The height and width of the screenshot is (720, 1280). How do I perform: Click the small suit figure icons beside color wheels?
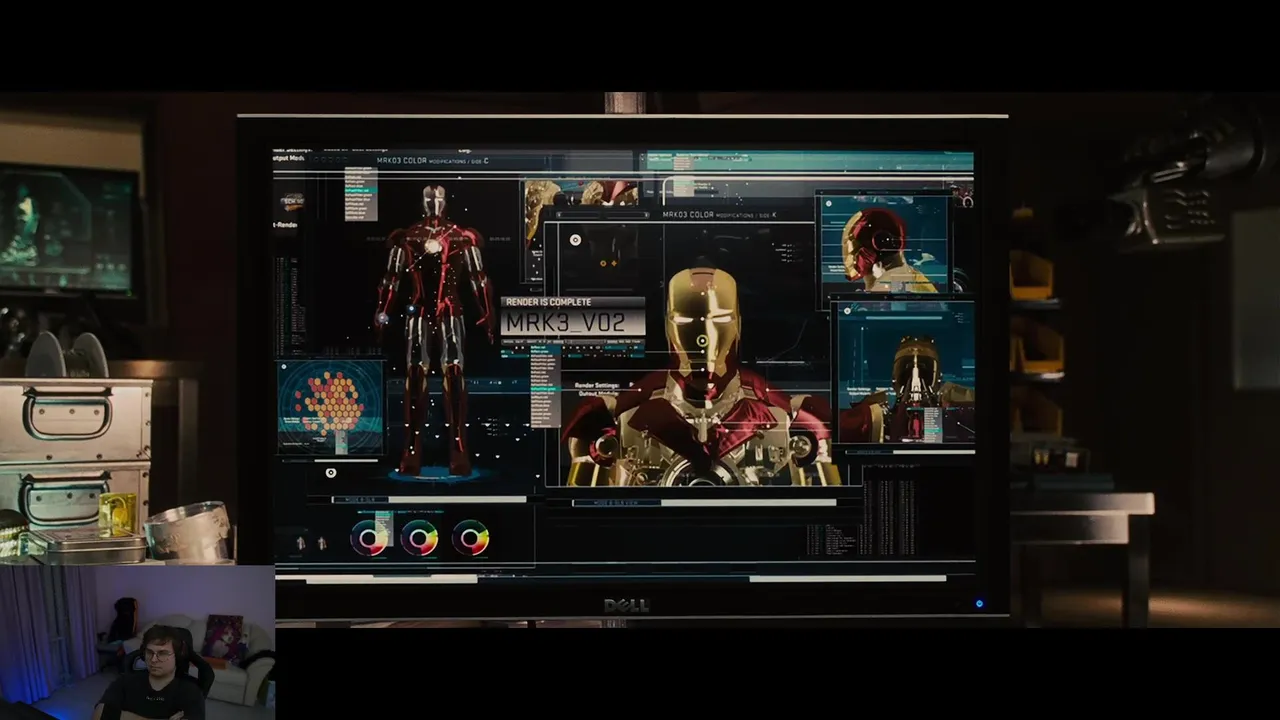[311, 543]
